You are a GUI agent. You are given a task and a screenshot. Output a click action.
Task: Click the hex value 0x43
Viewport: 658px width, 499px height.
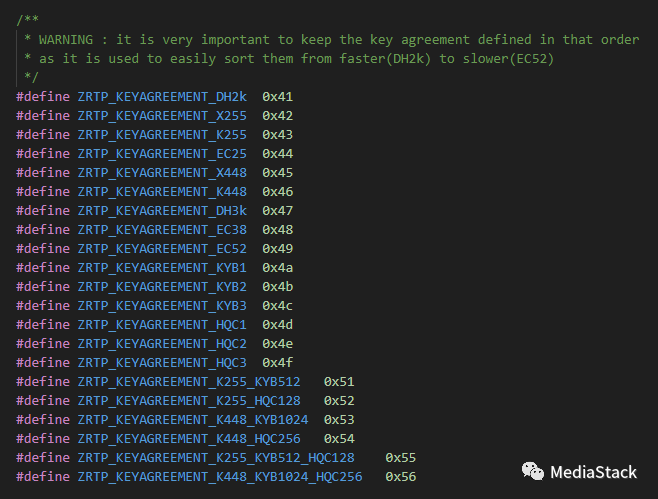click(x=277, y=134)
